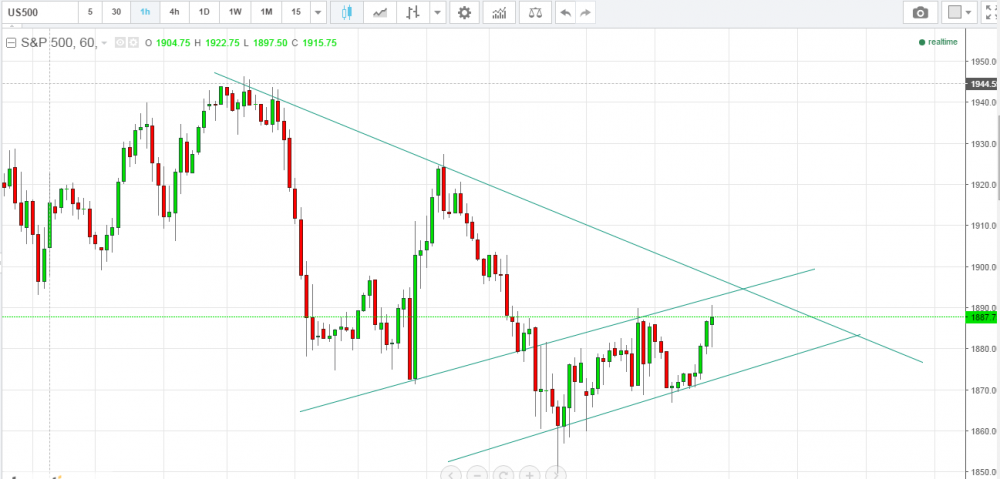Click the US500 symbol input field
Image resolution: width=1000 pixels, height=479 pixels.
[x=38, y=12]
